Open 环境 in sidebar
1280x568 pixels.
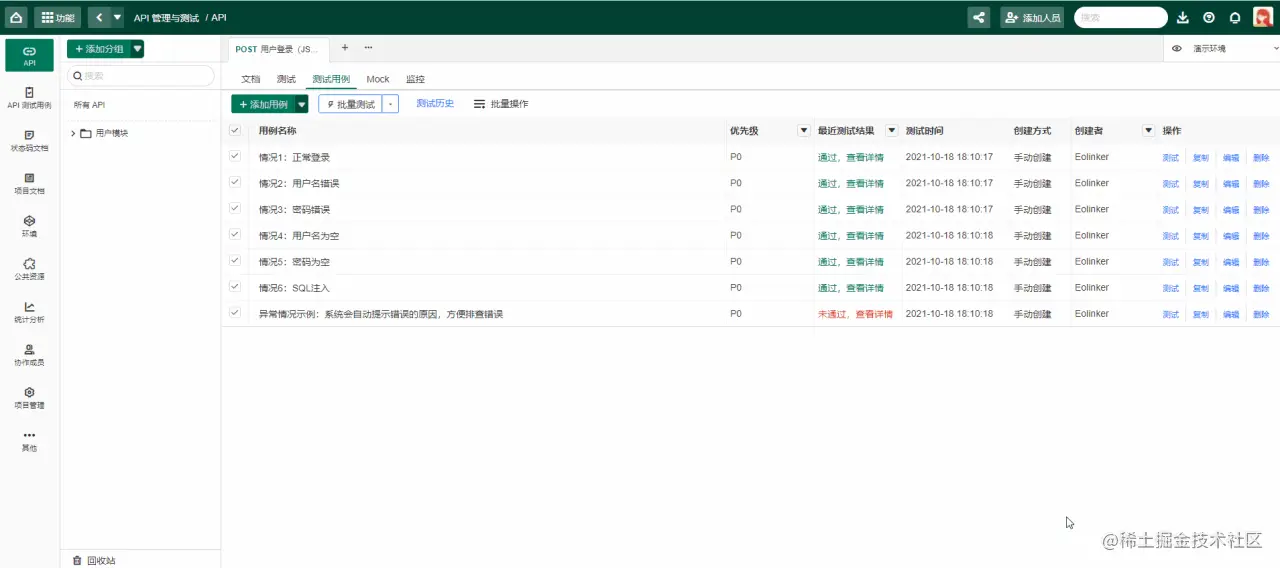coord(30,226)
